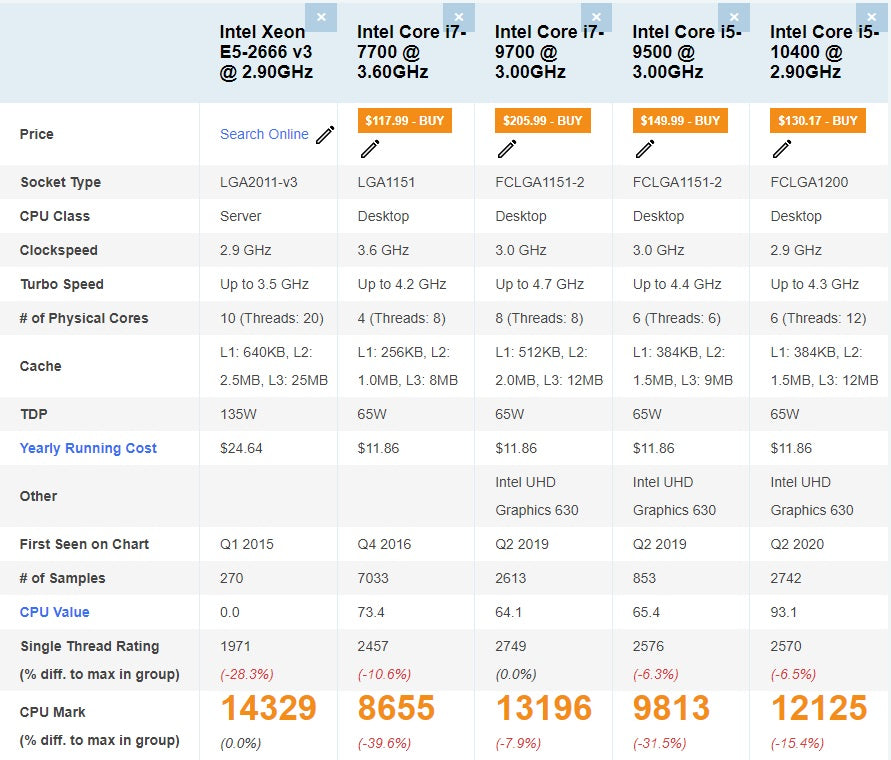Viewport: 891px width, 760px height.
Task: Edit price pencil under $205.99 button
Action: click(507, 149)
